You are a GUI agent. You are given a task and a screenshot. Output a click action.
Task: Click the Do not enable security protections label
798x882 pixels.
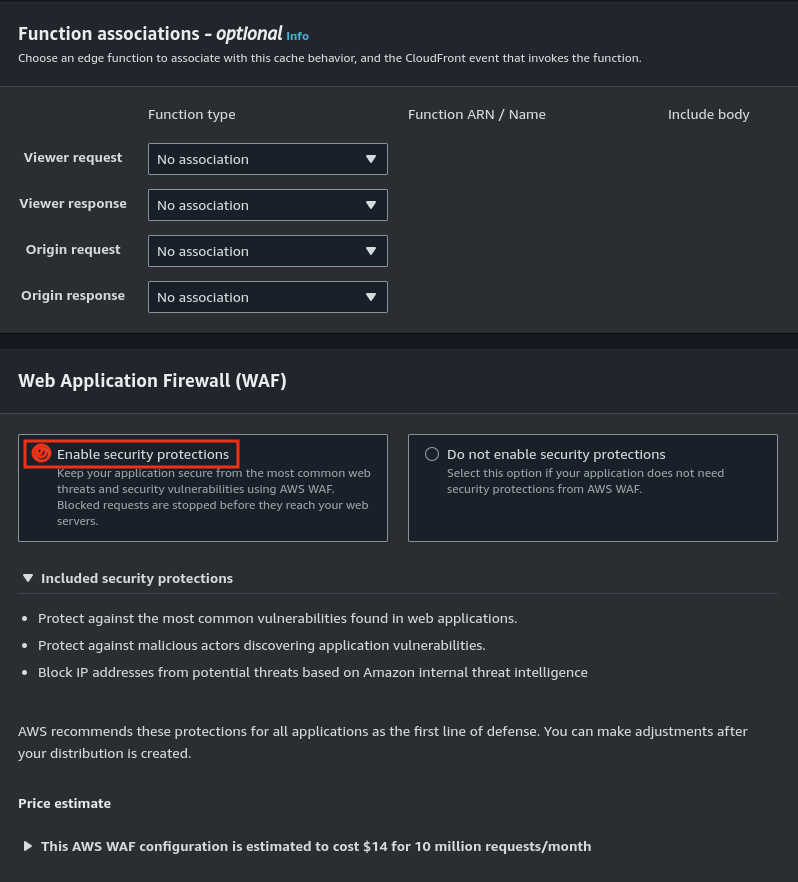(x=556, y=454)
